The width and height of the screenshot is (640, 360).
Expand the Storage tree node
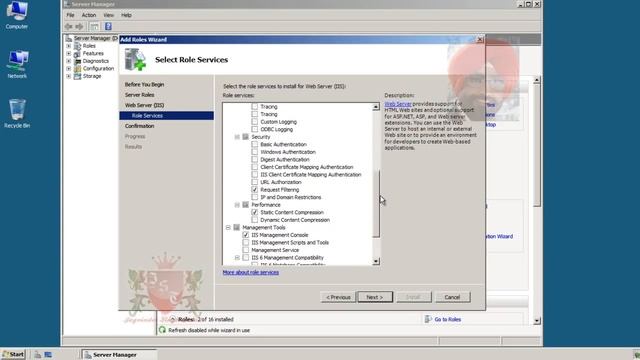coord(69,76)
